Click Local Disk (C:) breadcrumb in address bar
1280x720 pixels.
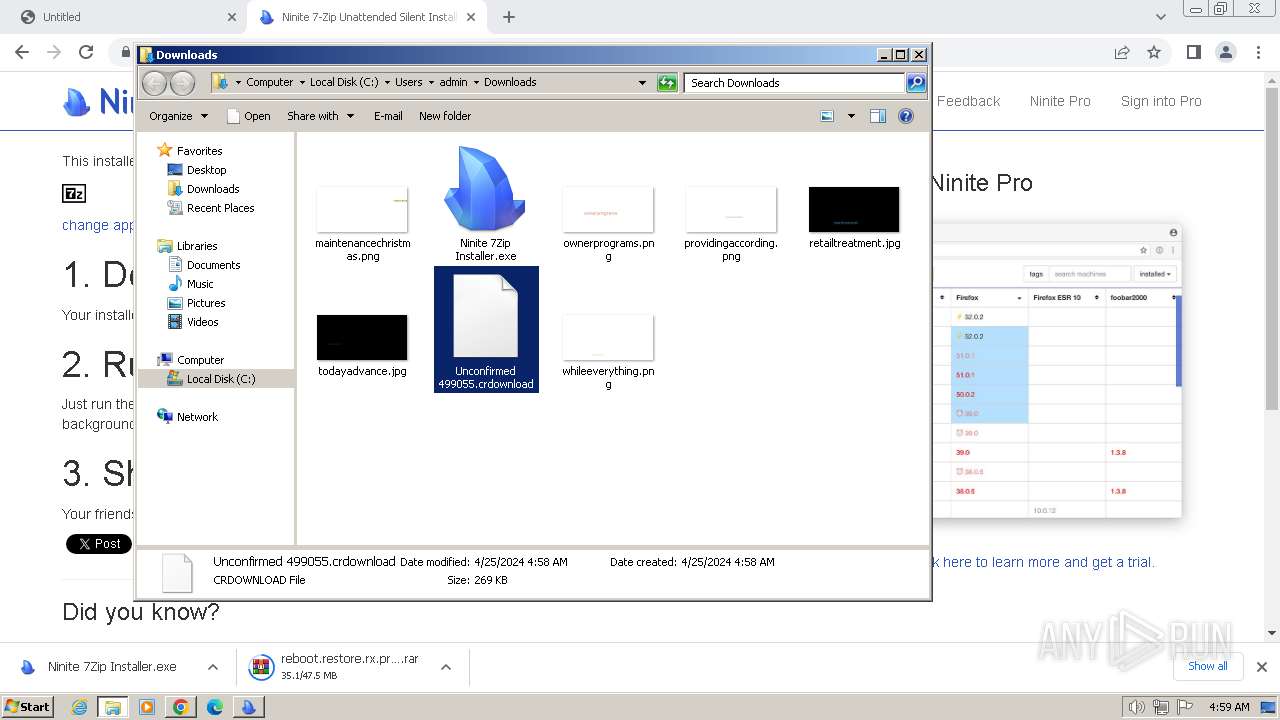344,83
